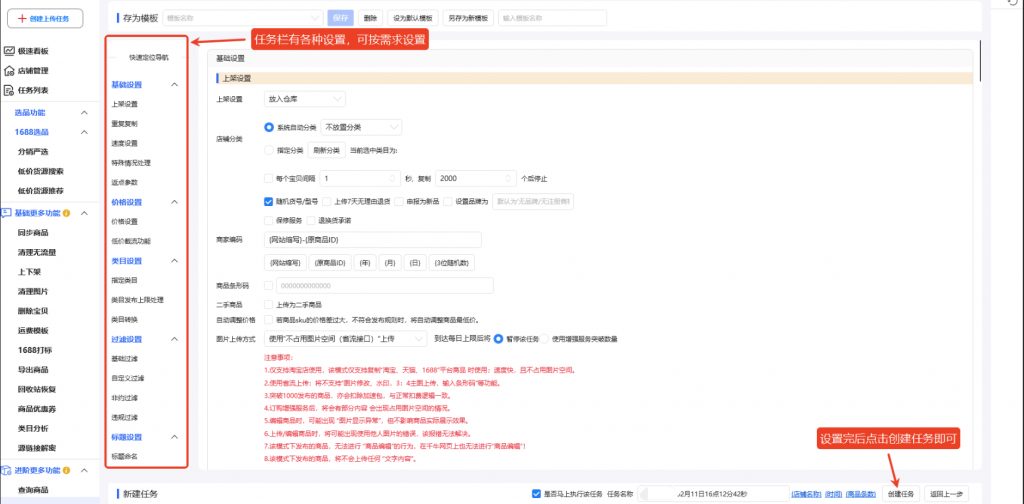Click the 刷新分类 button
Screen dimensions: 1024x504
[x=327, y=150]
